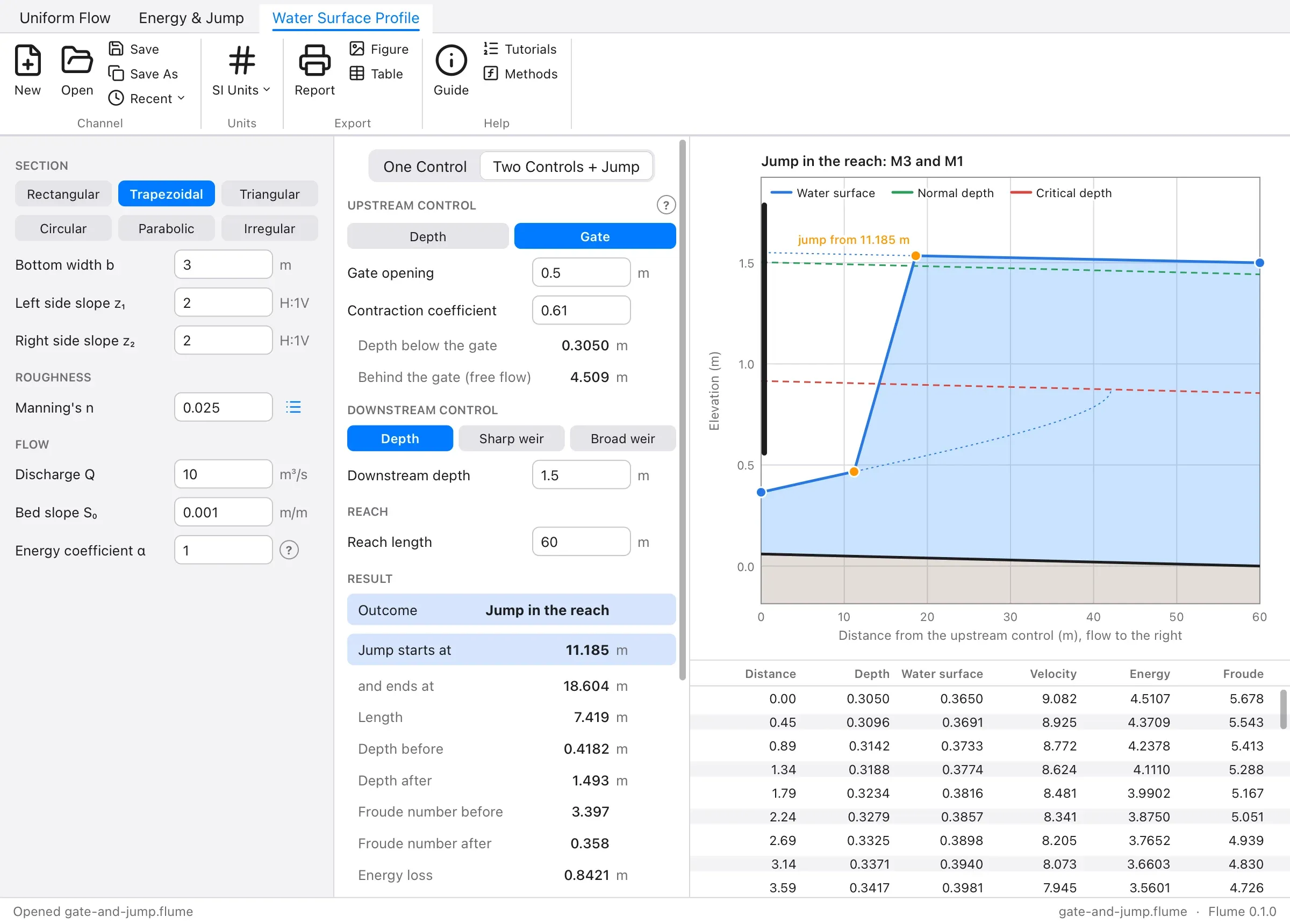
Task: Switch to the Energy & Jump tab
Action: [191, 18]
